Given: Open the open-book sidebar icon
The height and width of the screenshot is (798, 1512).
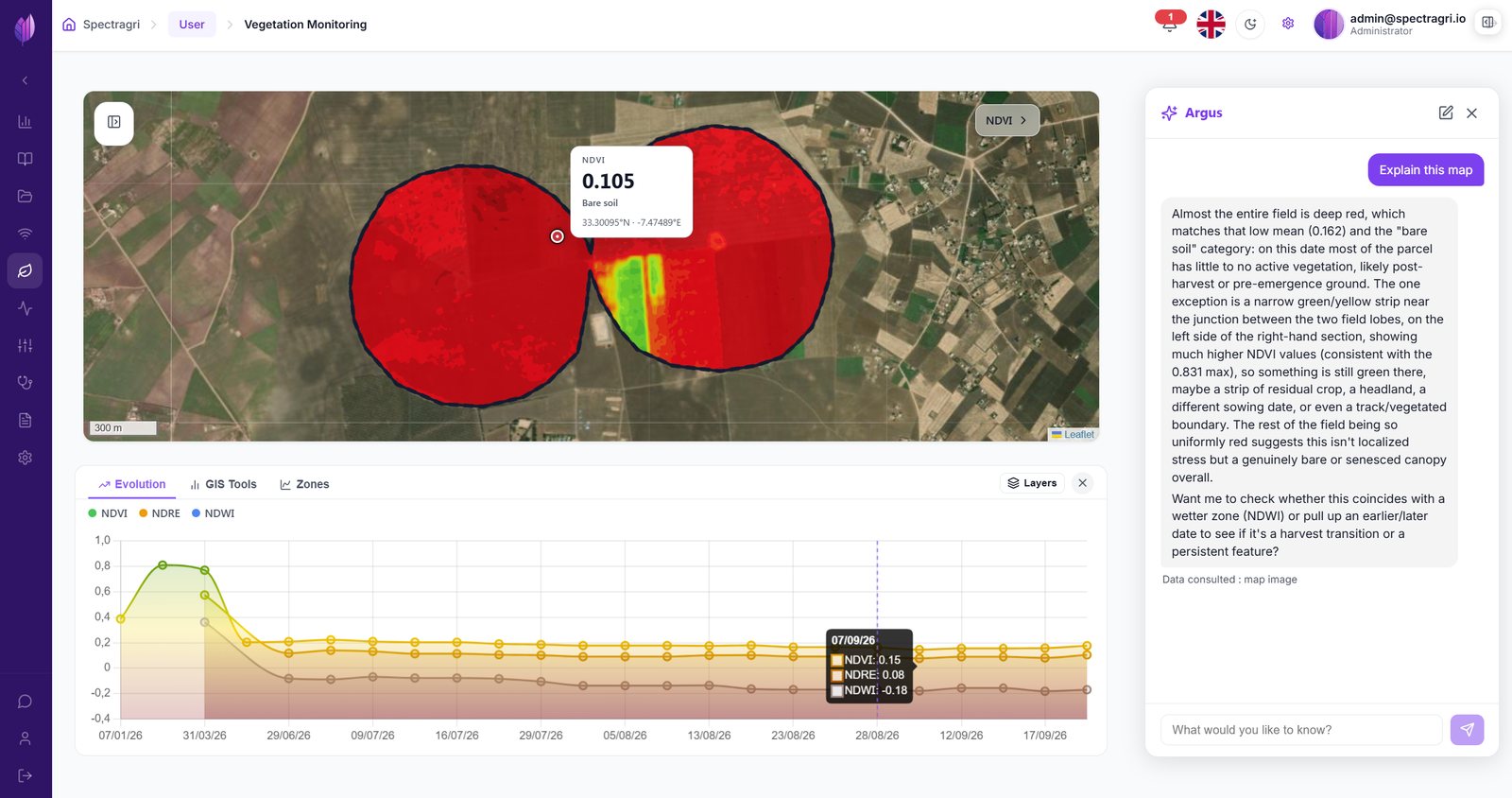Looking at the screenshot, I should [x=26, y=159].
